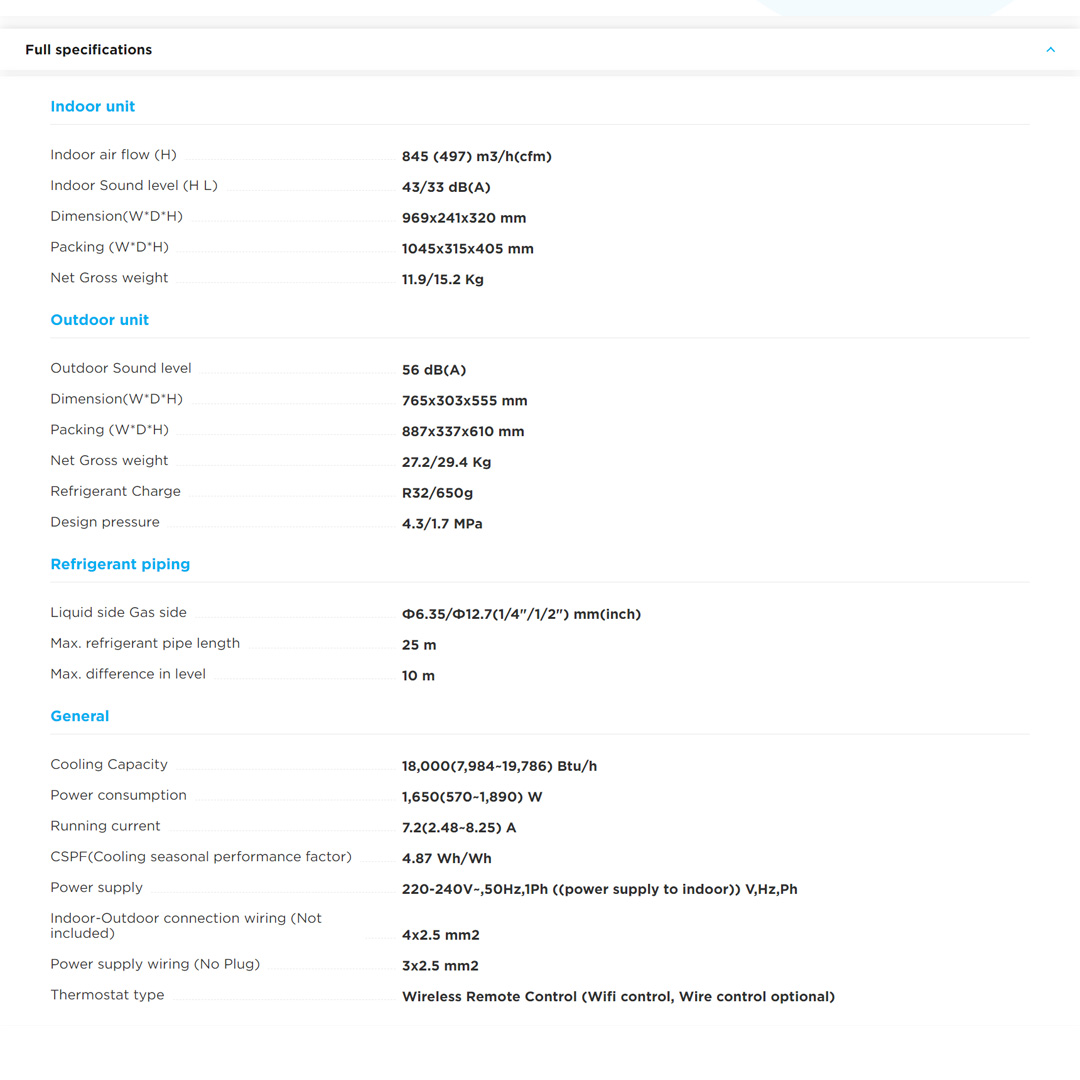Select the Indoor unit section heading
This screenshot has width=1080, height=1080.
(93, 107)
